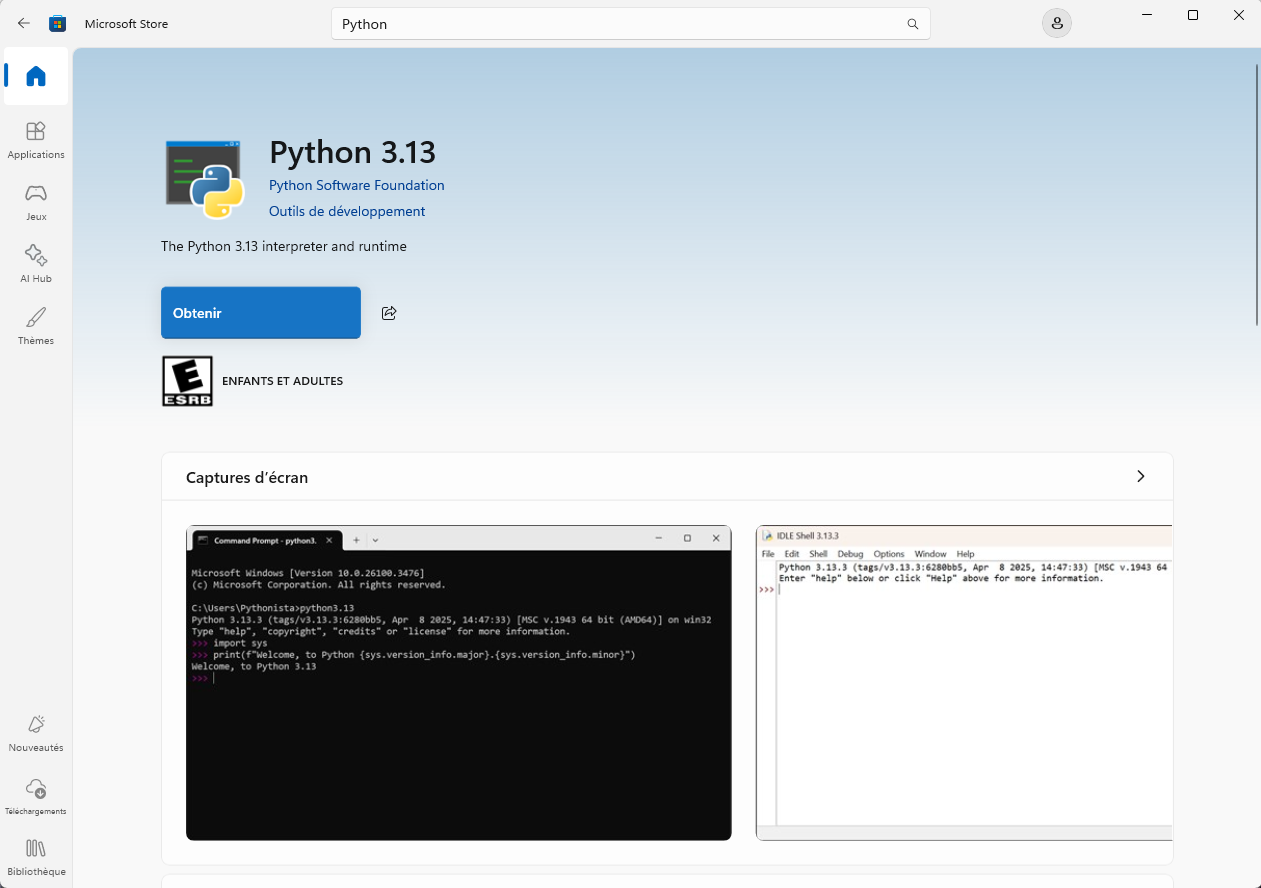Click the Microsoft Store logo icon
The image size is (1261, 888).
(x=58, y=23)
